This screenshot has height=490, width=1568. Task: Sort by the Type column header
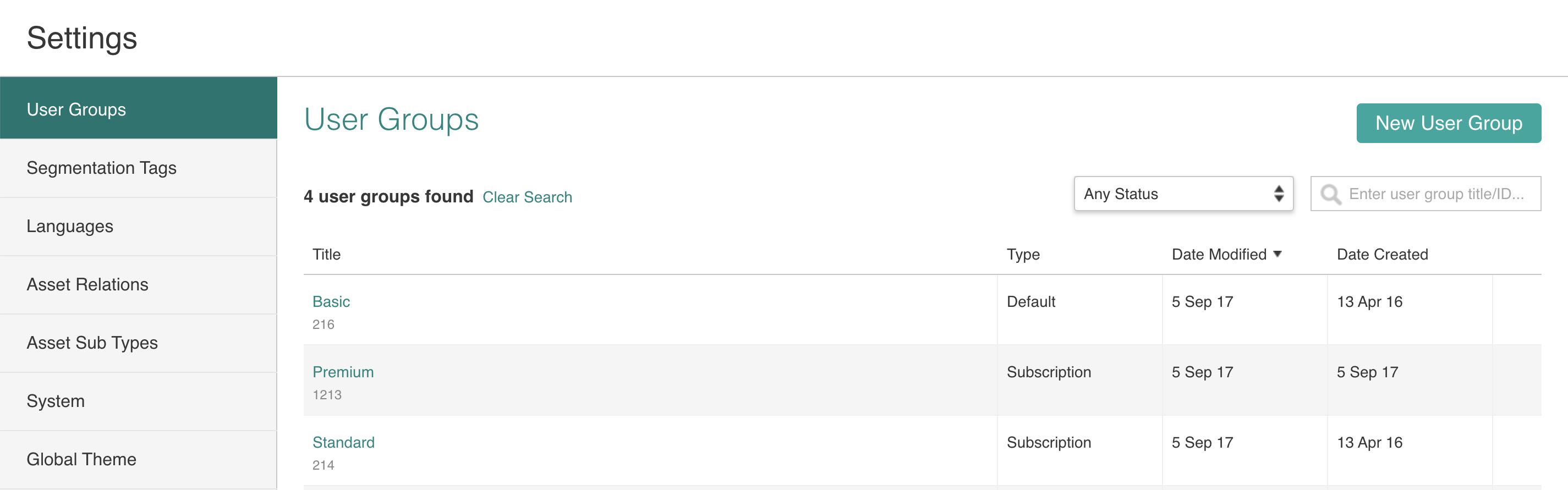click(x=1023, y=255)
